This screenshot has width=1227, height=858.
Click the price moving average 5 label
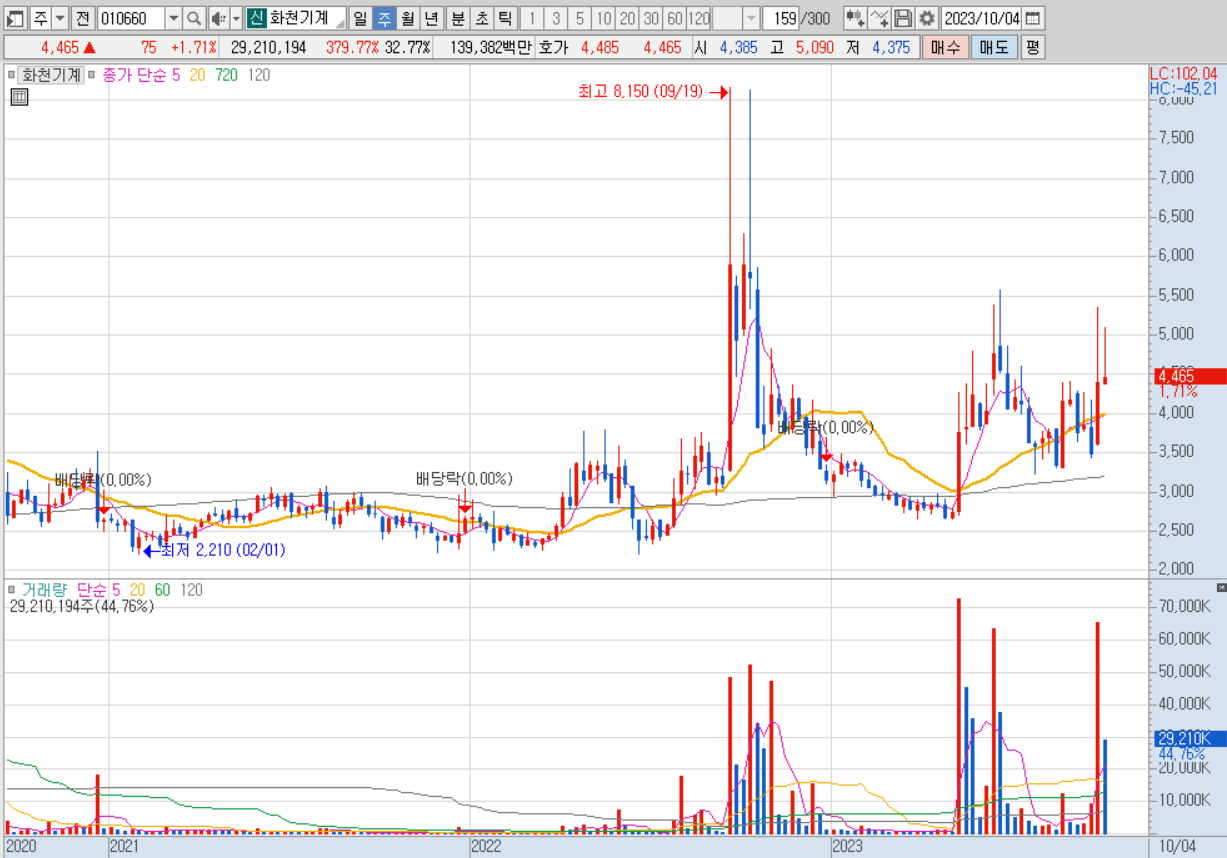click(176, 74)
